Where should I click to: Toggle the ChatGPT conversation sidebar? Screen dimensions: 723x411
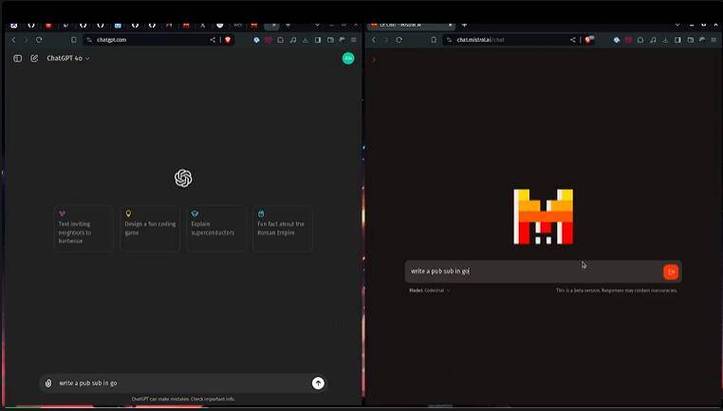tap(18, 59)
